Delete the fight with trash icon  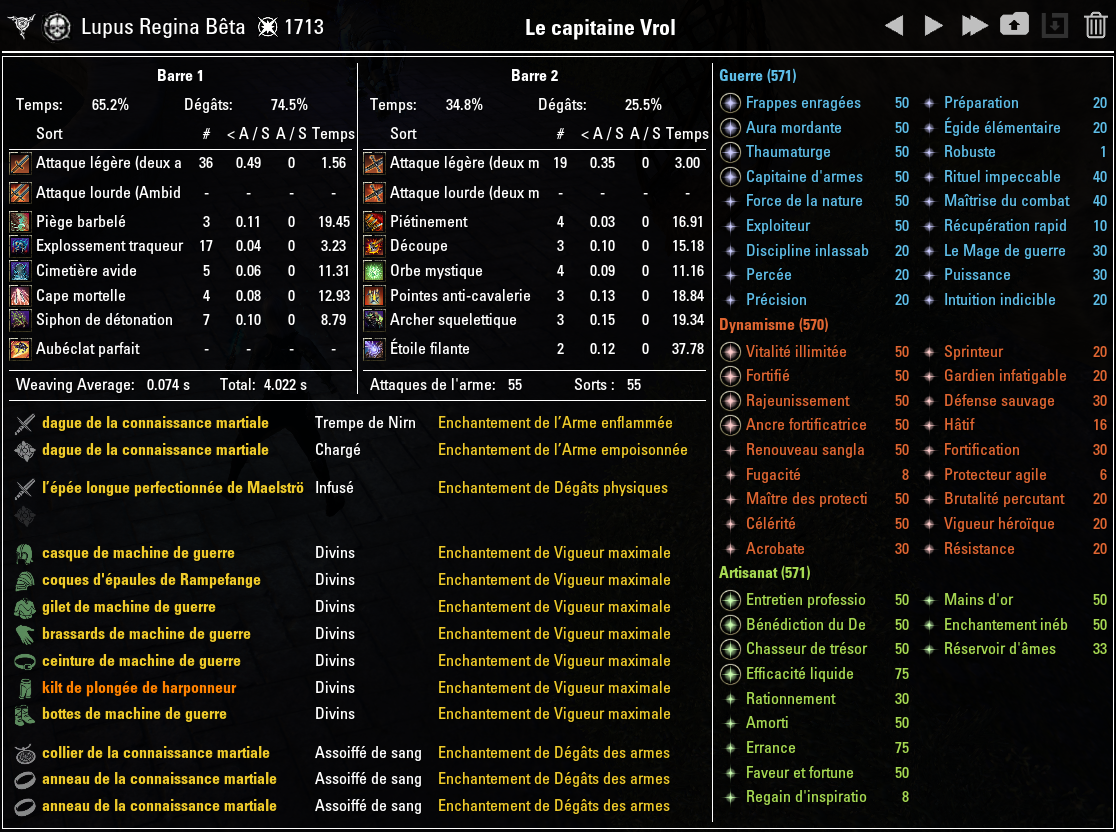1095,26
